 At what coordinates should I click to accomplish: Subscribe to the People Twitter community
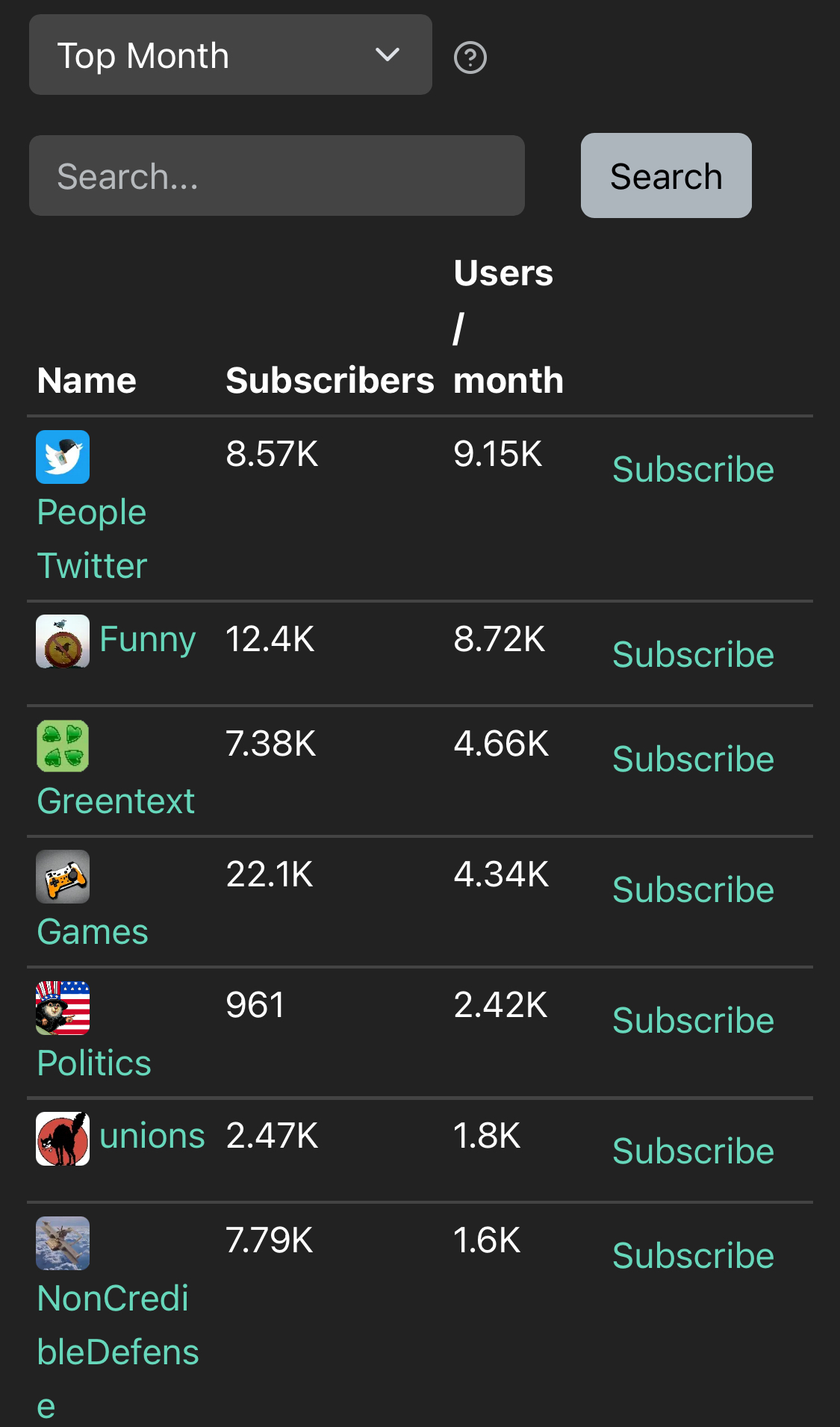pyautogui.click(x=693, y=470)
